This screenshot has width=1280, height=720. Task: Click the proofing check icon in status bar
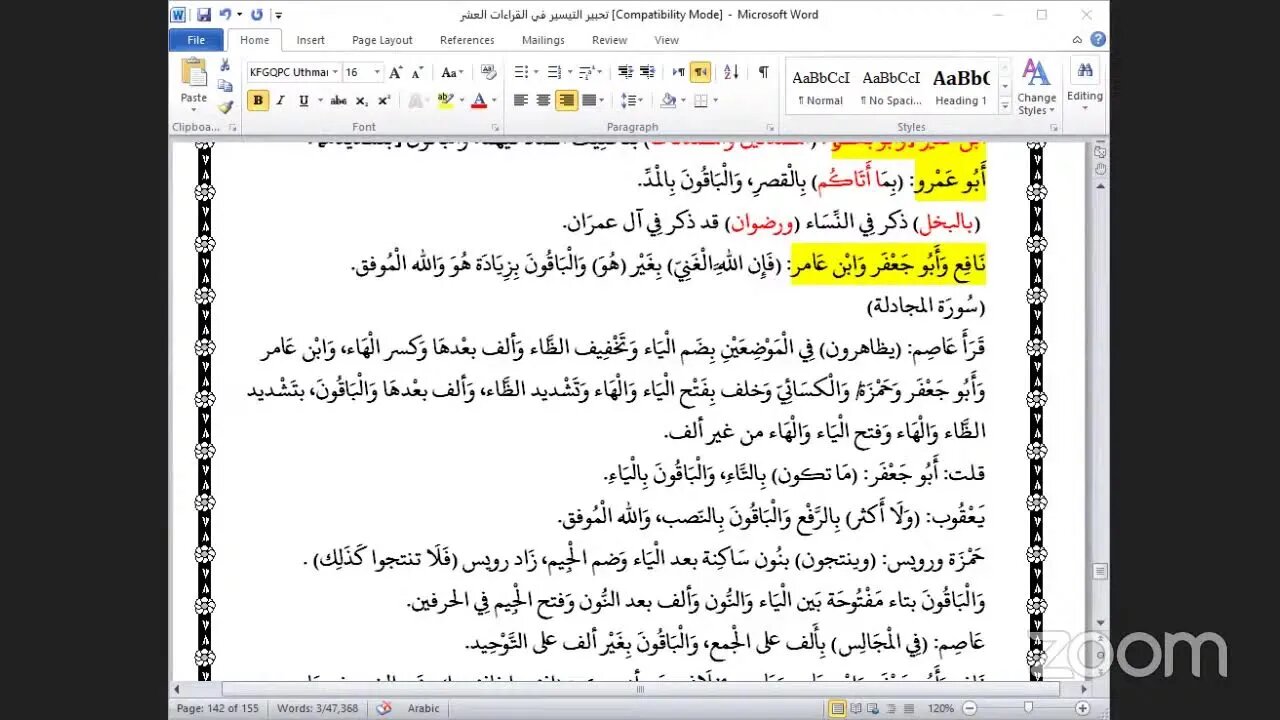[385, 708]
